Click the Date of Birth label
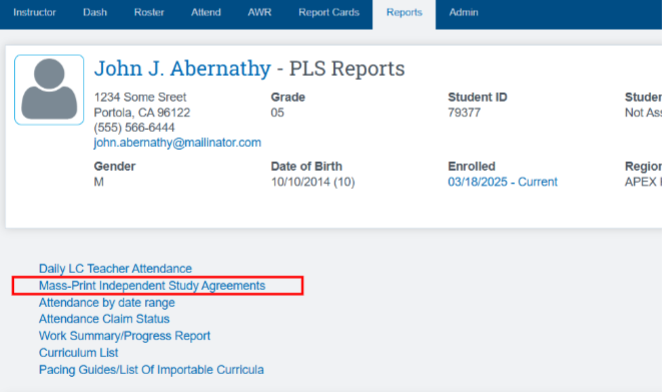662x392 pixels. click(307, 166)
